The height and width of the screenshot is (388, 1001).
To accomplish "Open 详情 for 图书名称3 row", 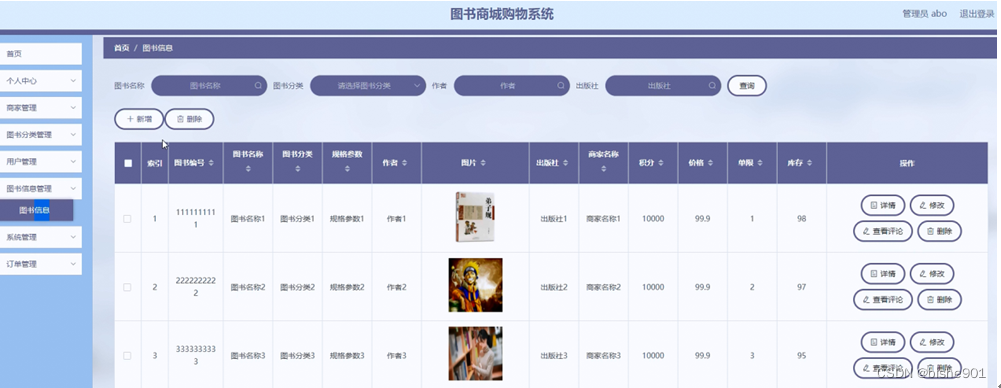I will (883, 342).
